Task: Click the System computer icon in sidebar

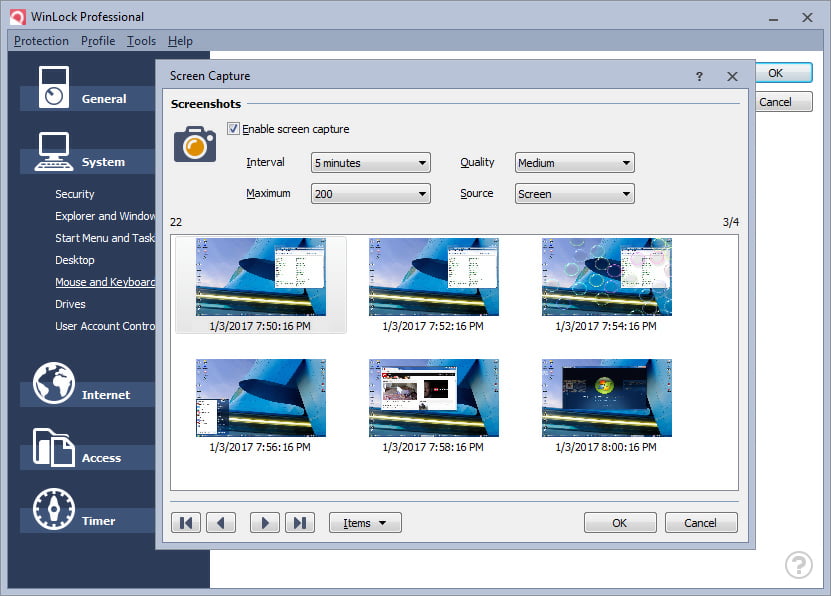Action: (x=54, y=152)
